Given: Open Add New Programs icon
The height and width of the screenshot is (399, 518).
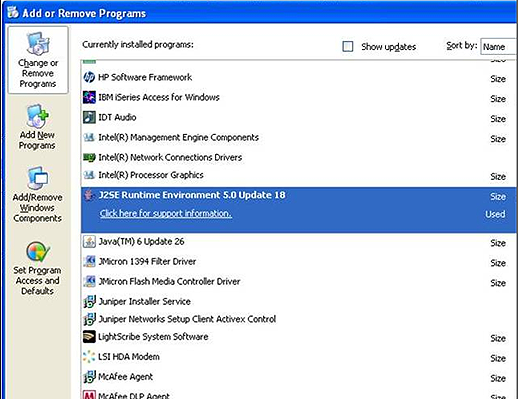Looking at the screenshot, I should point(37,116).
